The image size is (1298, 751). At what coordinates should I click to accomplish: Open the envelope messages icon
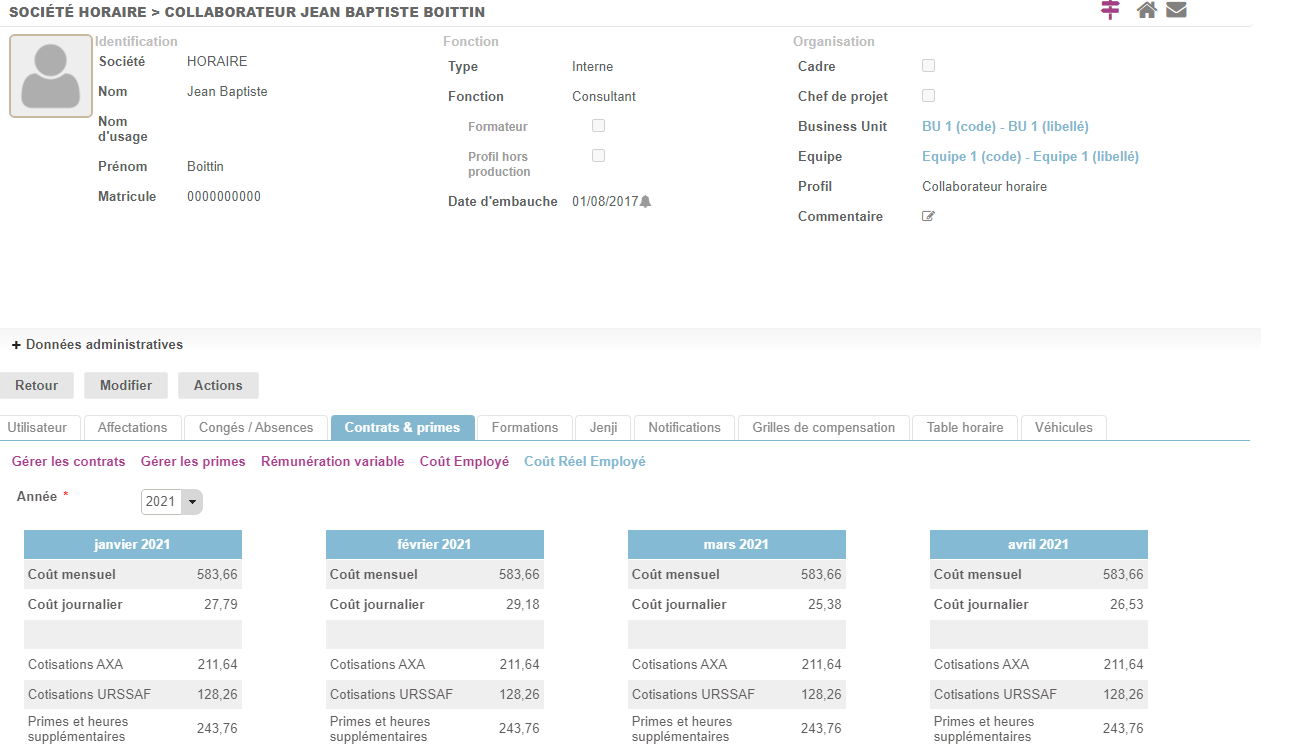(1176, 10)
